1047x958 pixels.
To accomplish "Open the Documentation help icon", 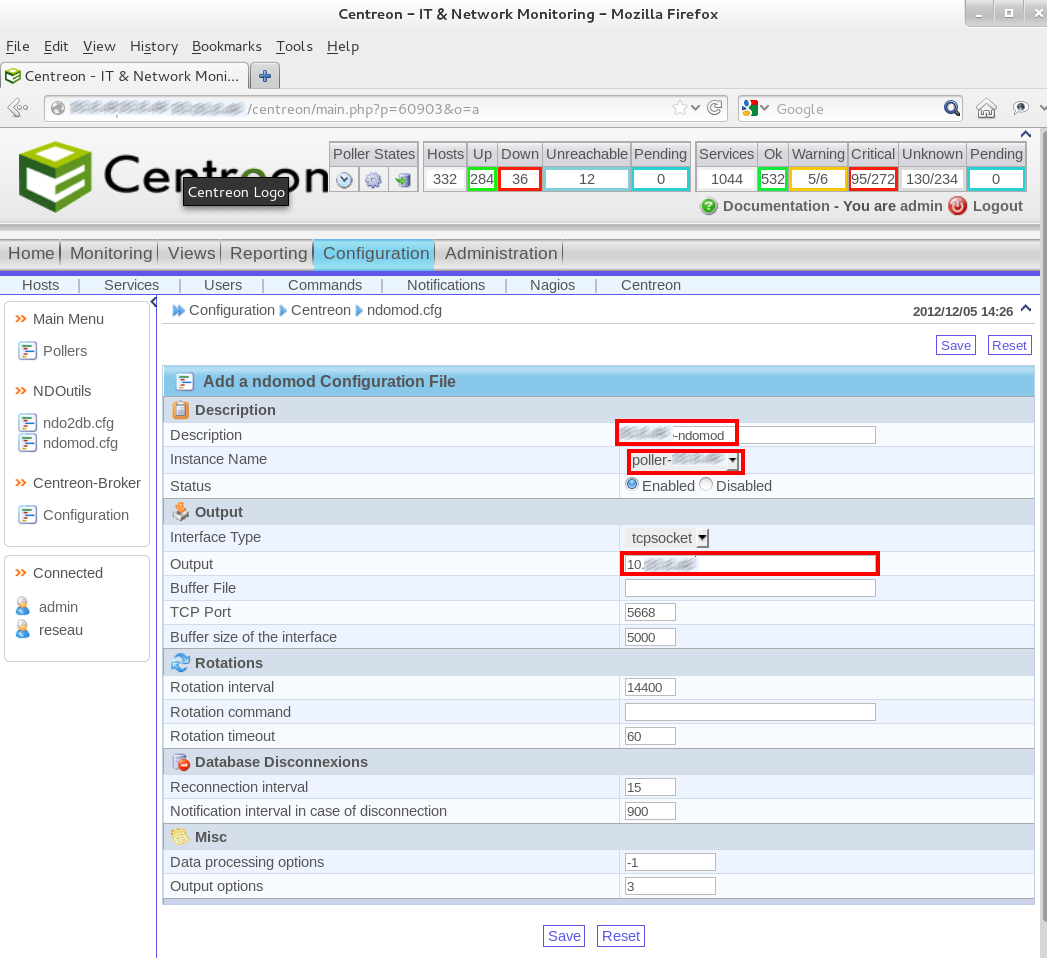I will tap(708, 206).
